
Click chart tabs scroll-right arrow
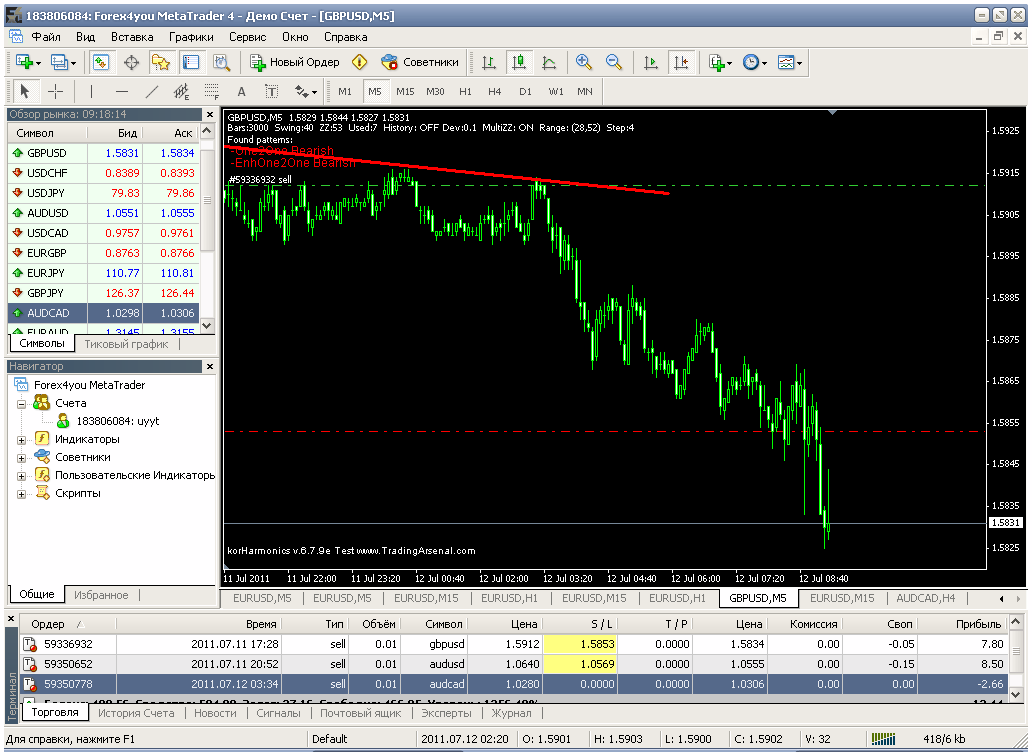coord(1019,599)
